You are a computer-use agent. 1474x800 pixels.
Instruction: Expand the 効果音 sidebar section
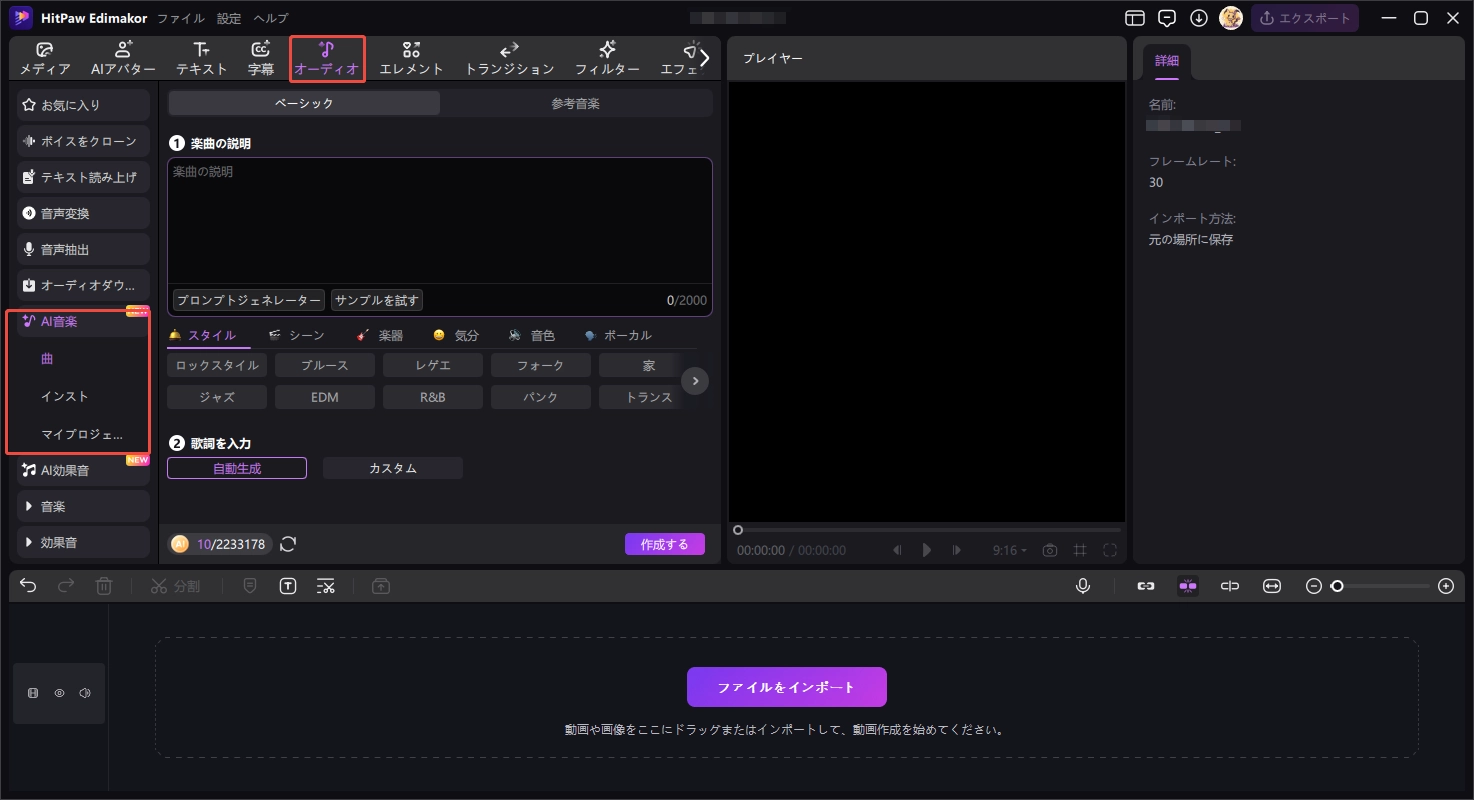click(x=83, y=542)
